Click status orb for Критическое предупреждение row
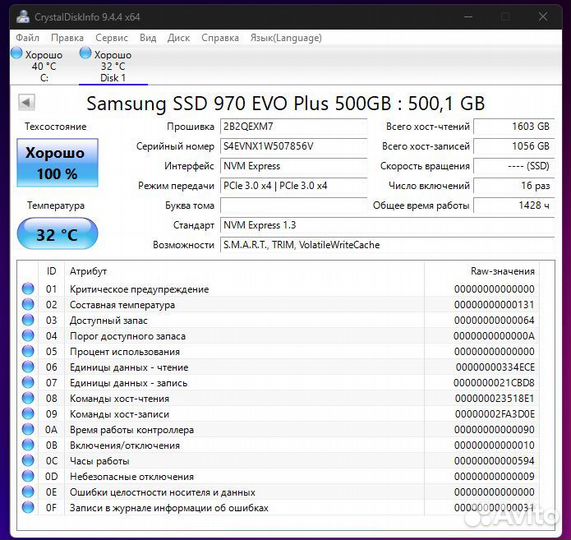The width and height of the screenshot is (571, 540). (28, 289)
